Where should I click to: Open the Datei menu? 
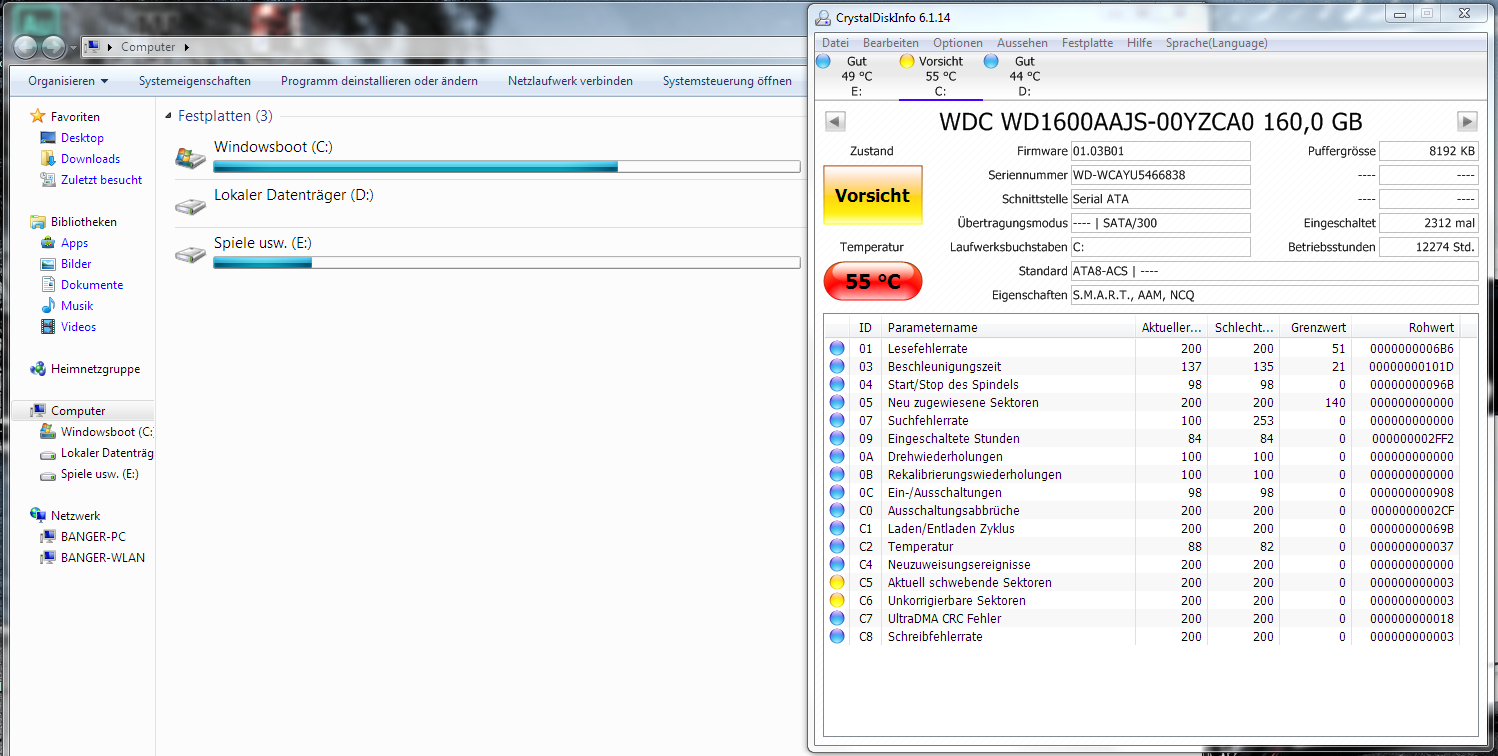coord(835,43)
